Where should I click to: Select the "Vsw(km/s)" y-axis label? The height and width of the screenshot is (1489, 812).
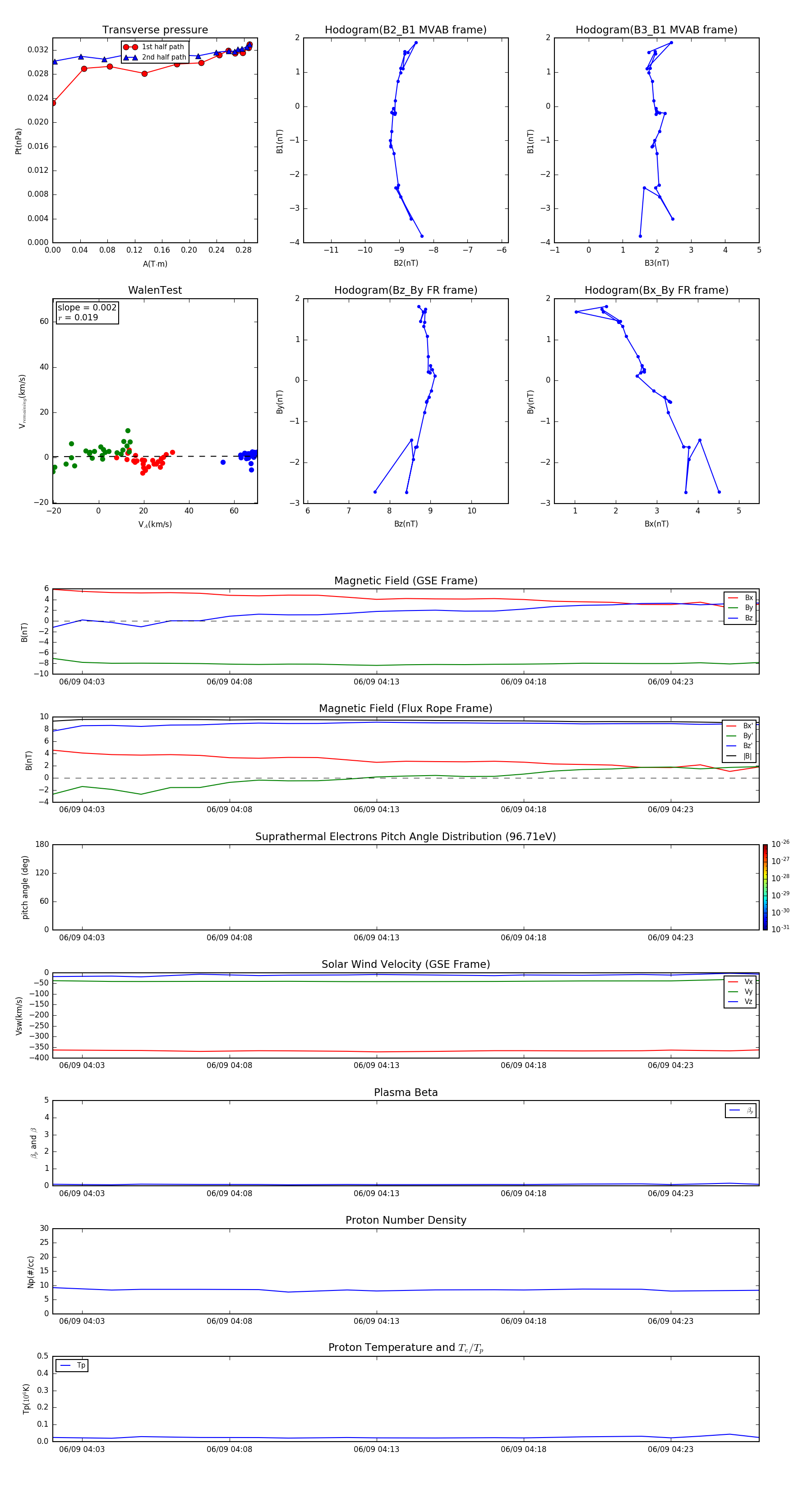(x=19, y=1016)
